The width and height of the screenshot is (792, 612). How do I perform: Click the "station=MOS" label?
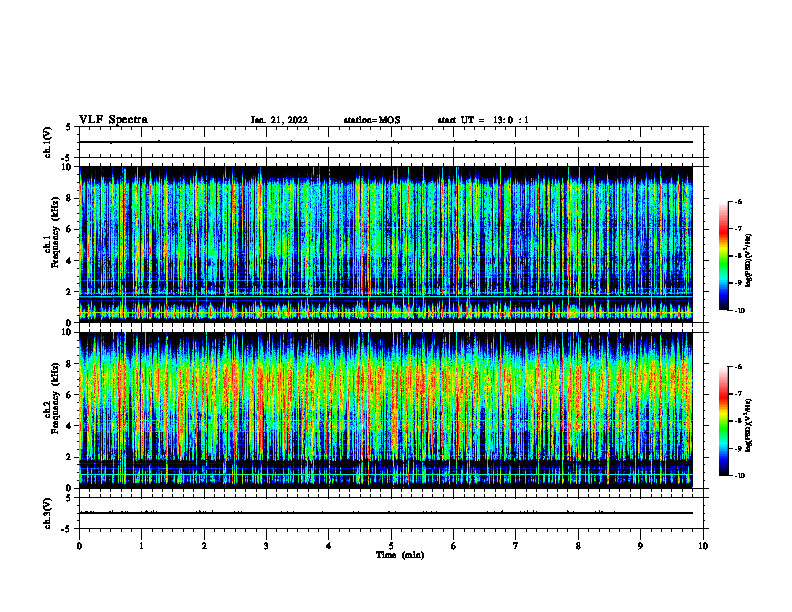(x=372, y=120)
